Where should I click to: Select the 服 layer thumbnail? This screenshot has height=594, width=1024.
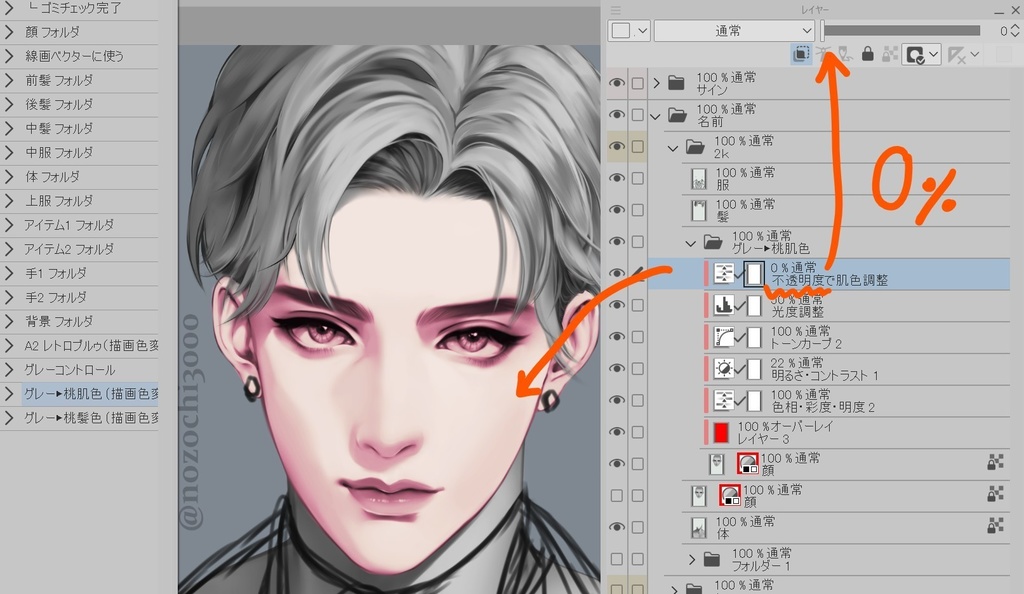tap(699, 178)
